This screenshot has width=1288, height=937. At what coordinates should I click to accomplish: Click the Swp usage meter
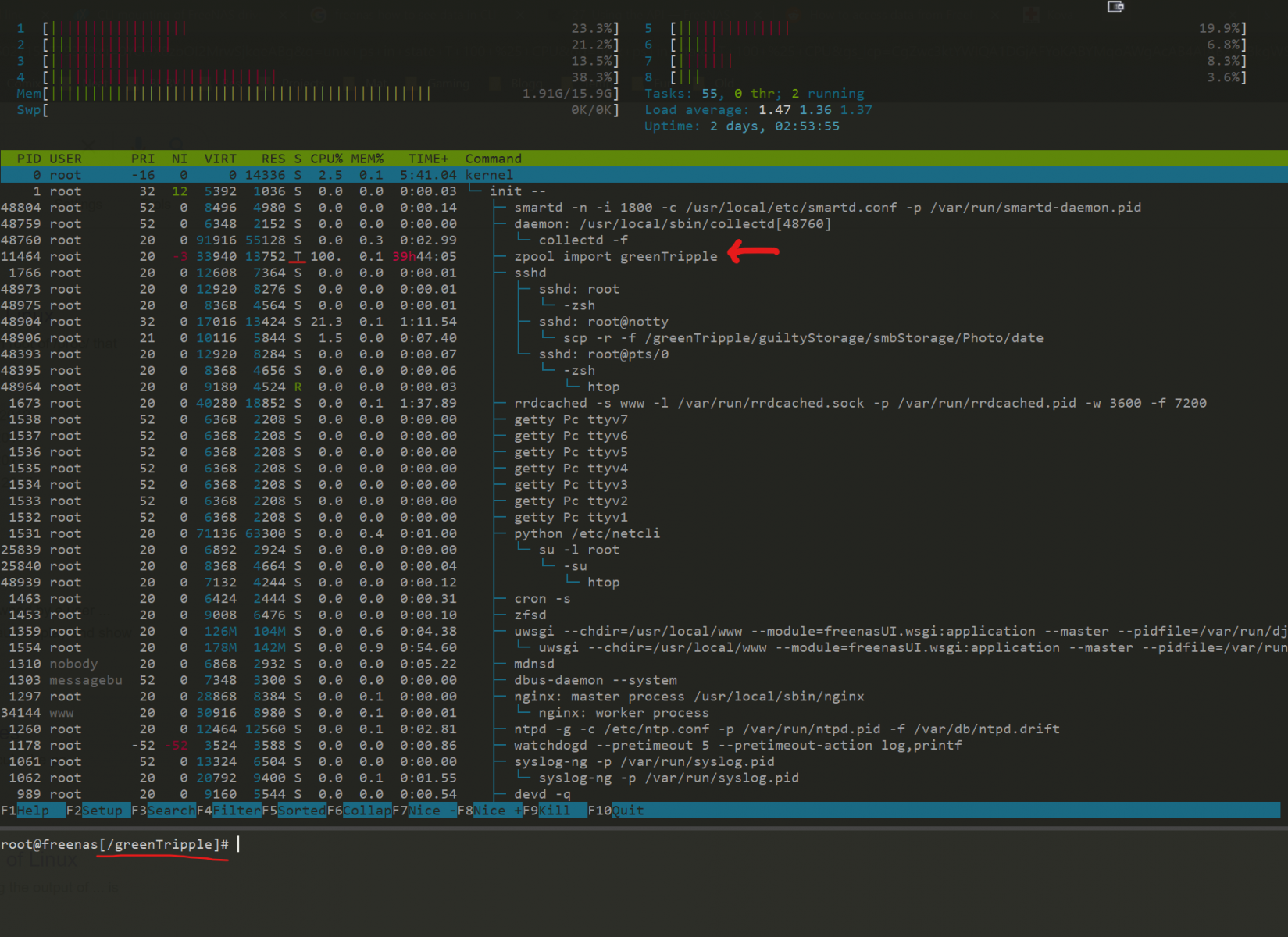tap(318, 110)
